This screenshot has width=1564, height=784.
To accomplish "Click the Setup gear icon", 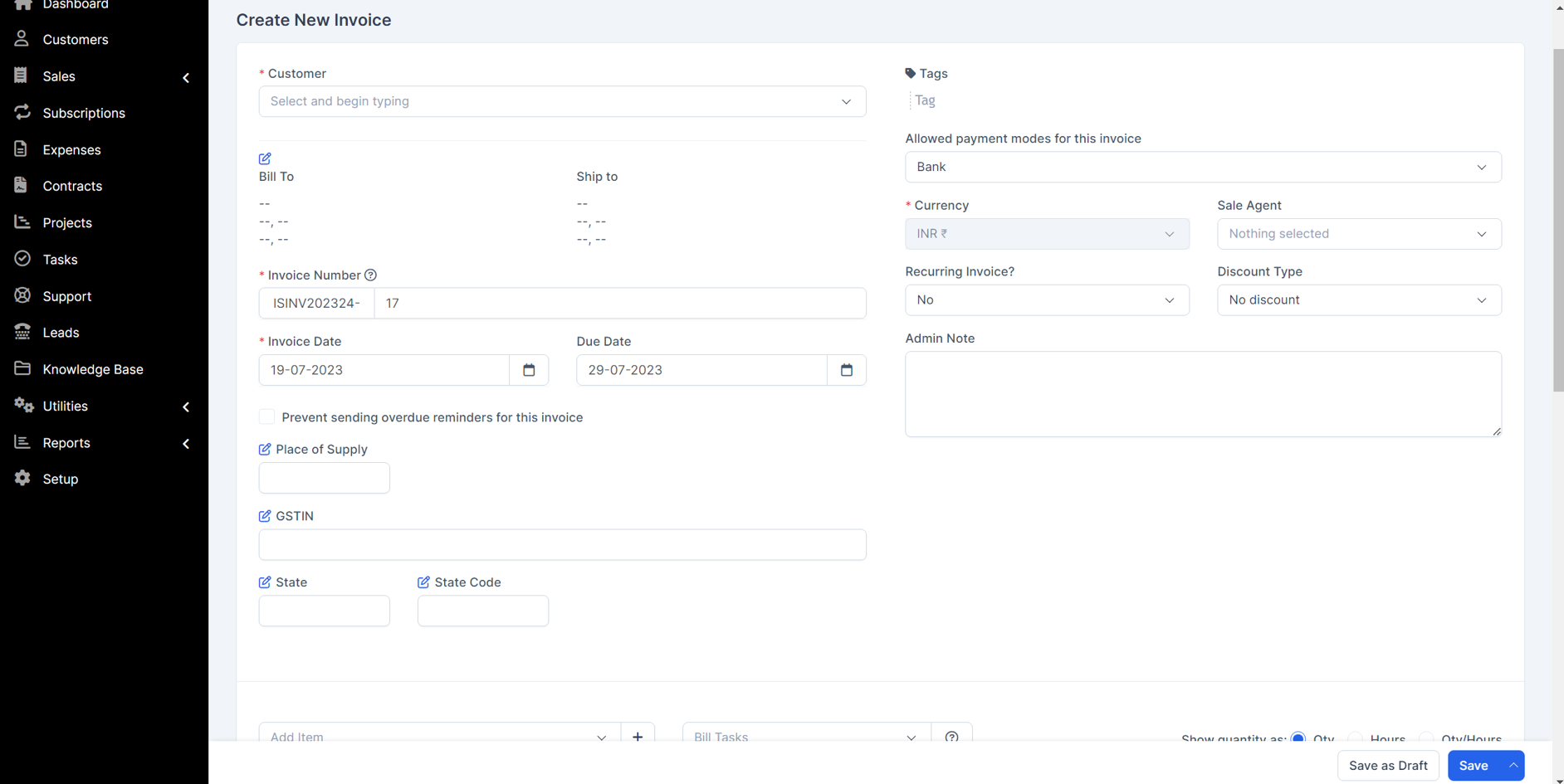I will click(22, 478).
